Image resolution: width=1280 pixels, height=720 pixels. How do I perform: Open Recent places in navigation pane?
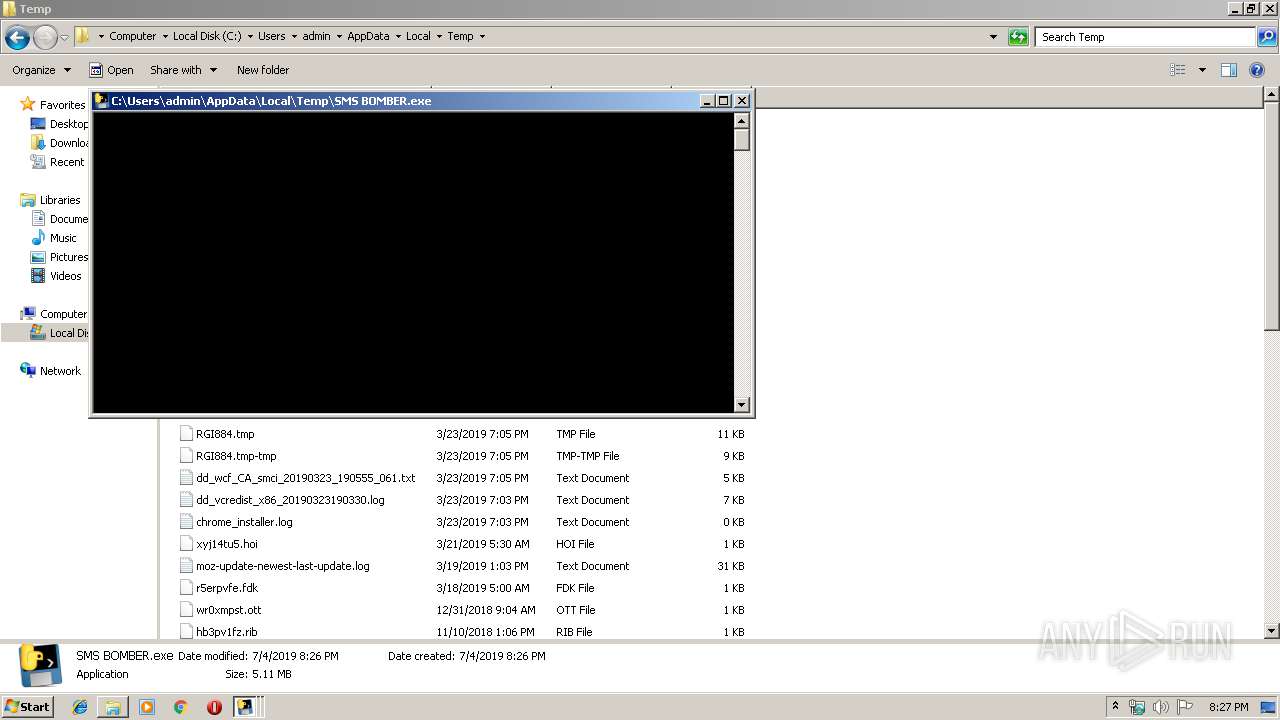[x=67, y=162]
